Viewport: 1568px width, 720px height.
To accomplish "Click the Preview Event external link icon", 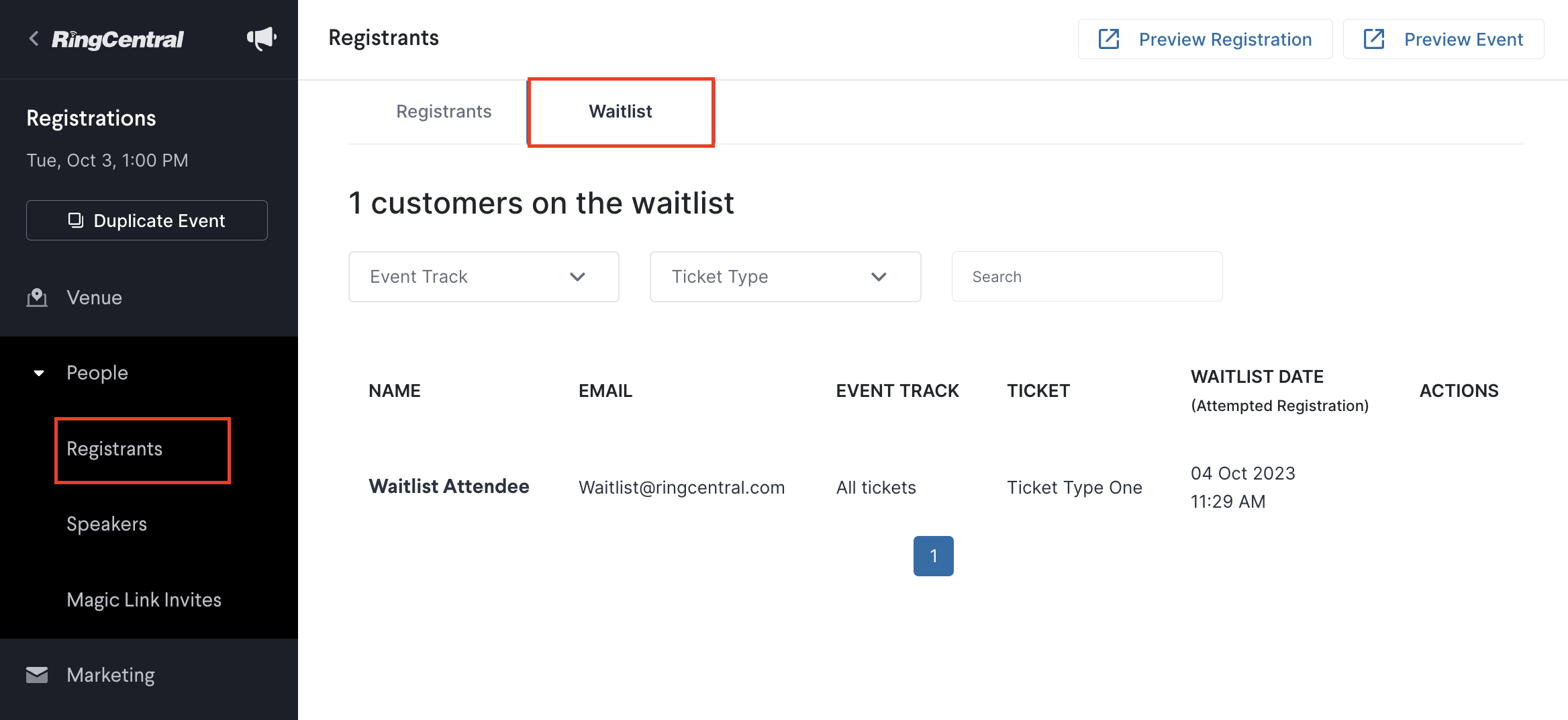I will tap(1374, 39).
